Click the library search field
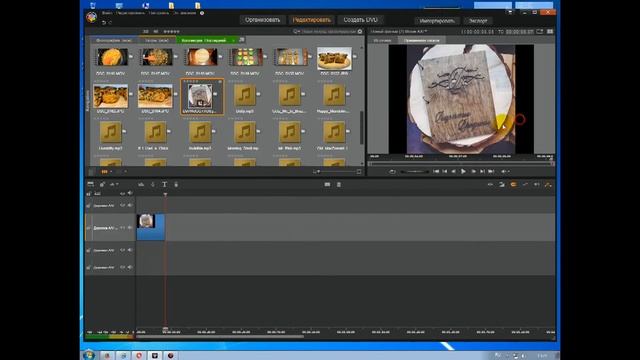 click(x=329, y=31)
